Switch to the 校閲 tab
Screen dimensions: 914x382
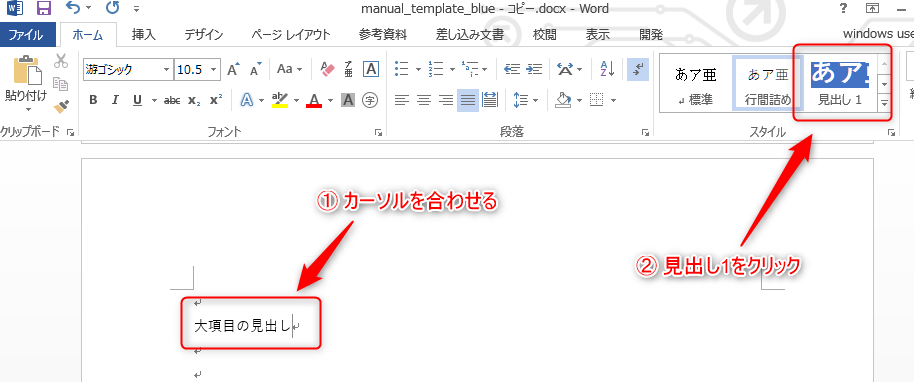(544, 34)
